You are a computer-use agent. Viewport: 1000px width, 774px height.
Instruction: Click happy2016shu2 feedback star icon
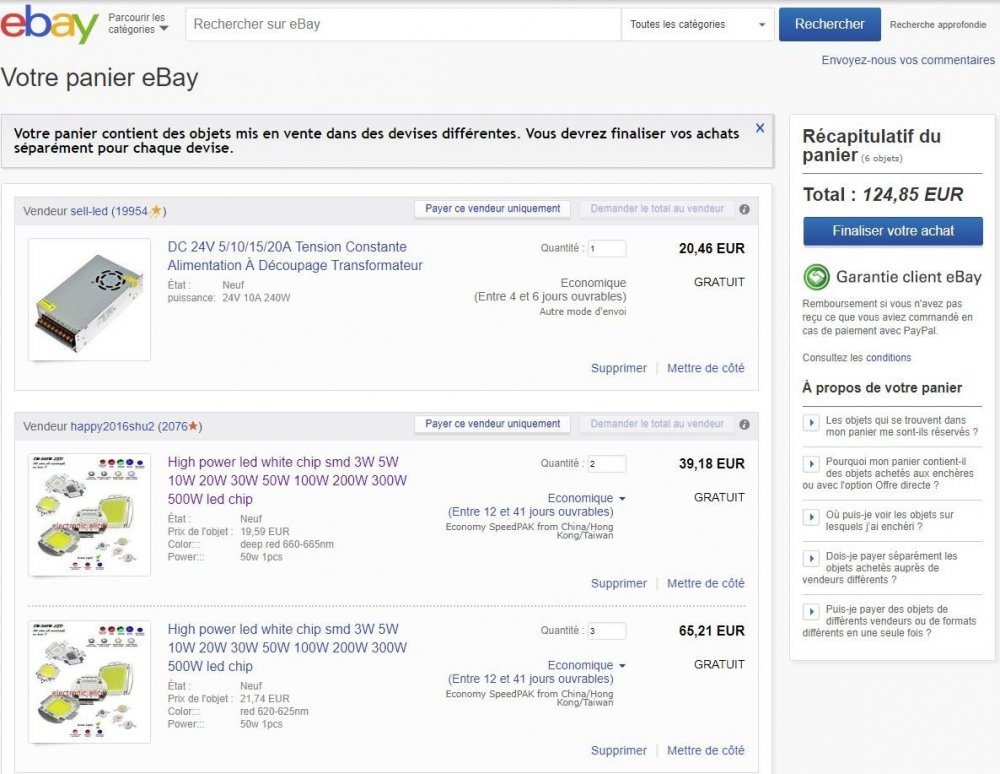[x=193, y=426]
